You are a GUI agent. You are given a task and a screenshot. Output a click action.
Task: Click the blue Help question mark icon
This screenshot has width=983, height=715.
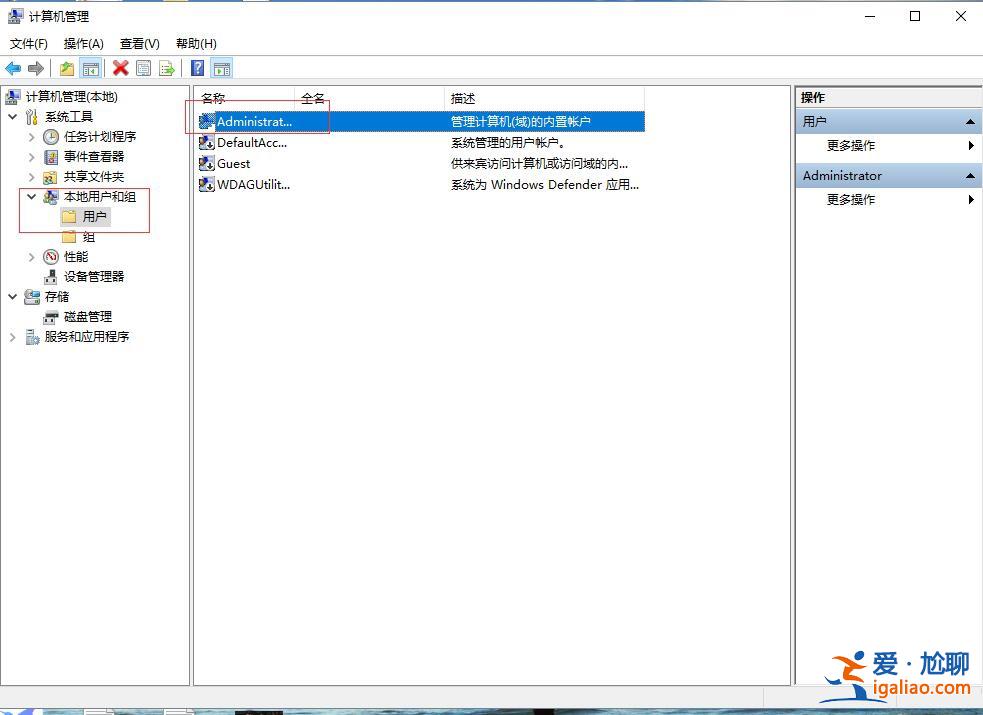(197, 67)
